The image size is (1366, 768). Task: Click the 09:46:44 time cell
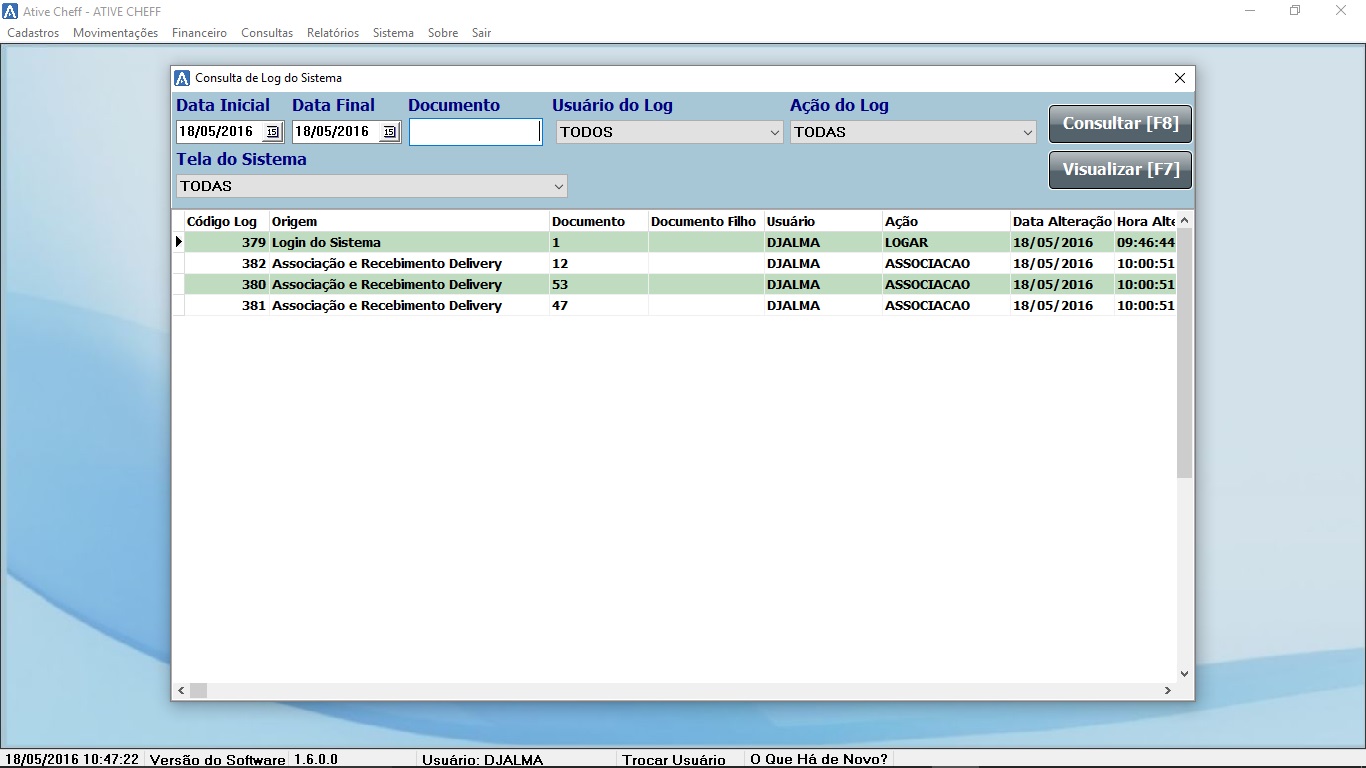point(1145,243)
